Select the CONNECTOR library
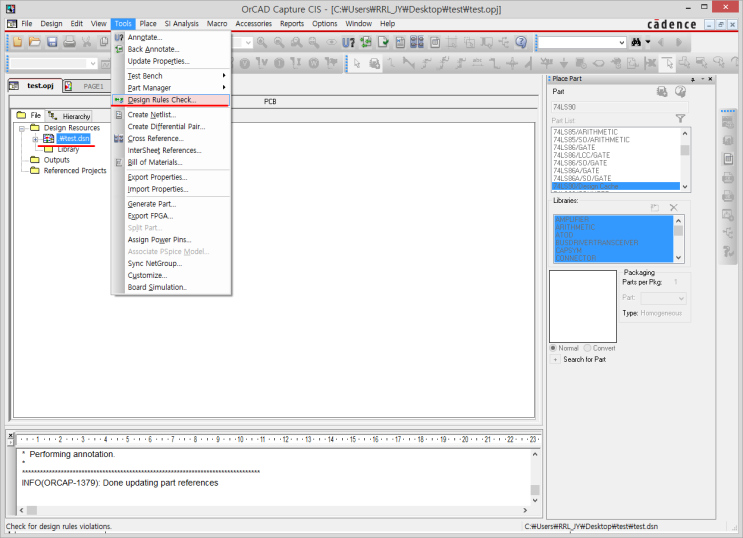 pos(576,258)
